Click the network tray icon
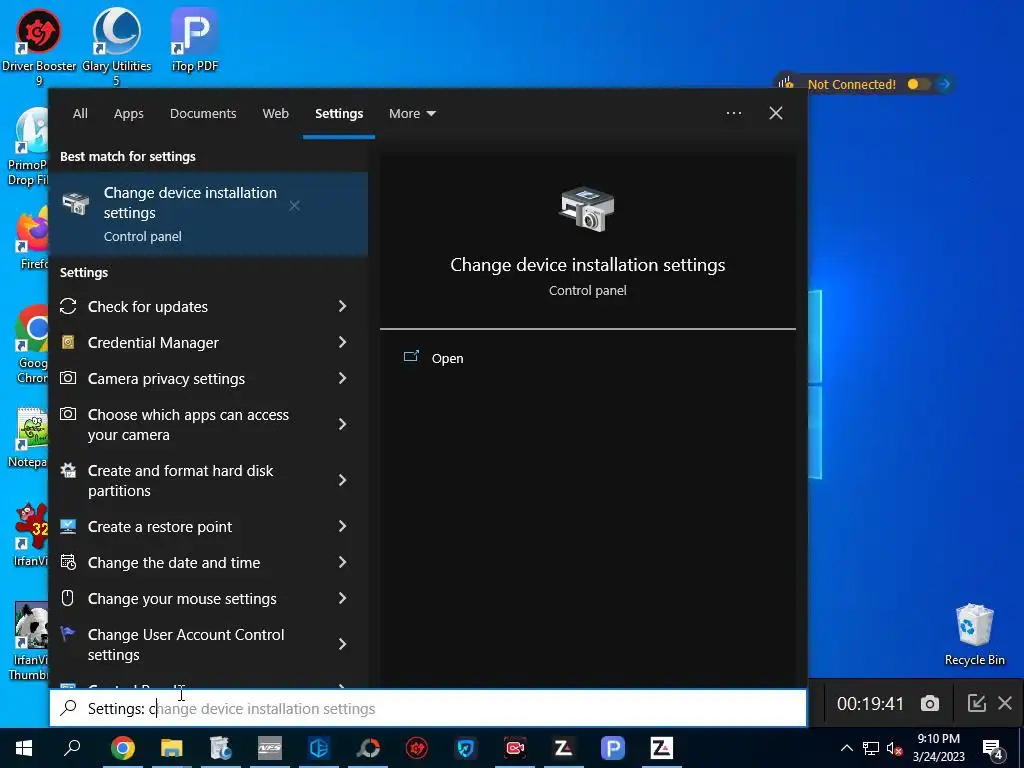 [x=871, y=748]
